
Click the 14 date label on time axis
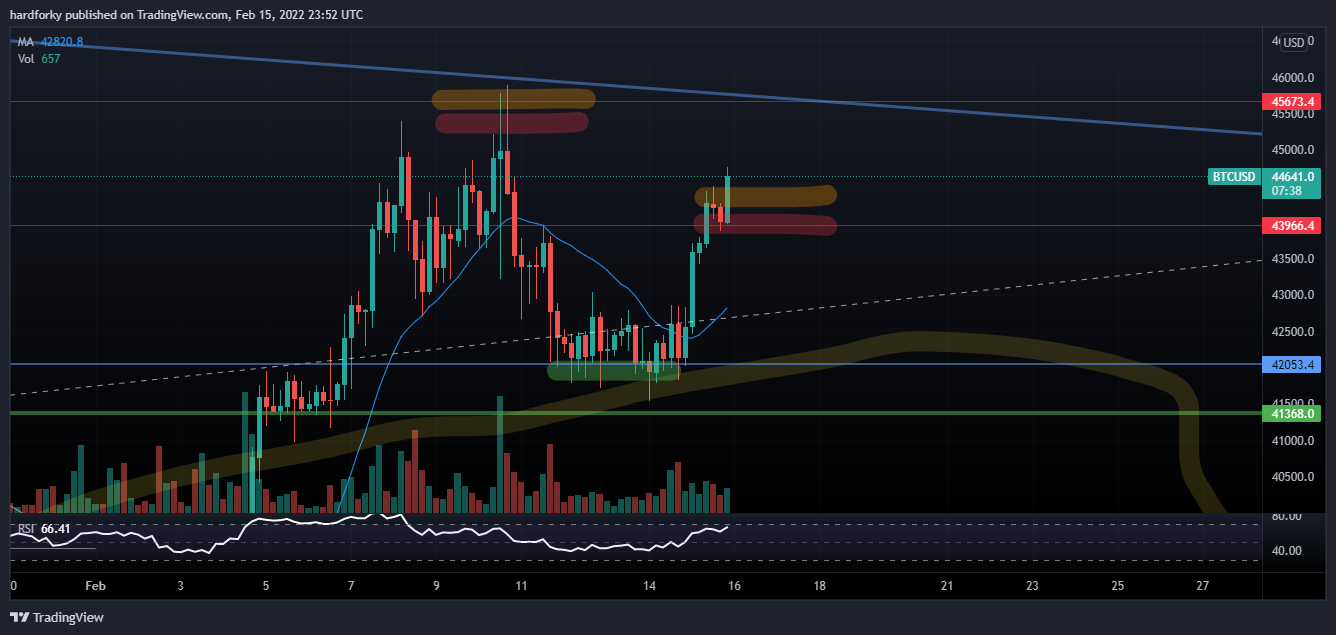click(649, 586)
